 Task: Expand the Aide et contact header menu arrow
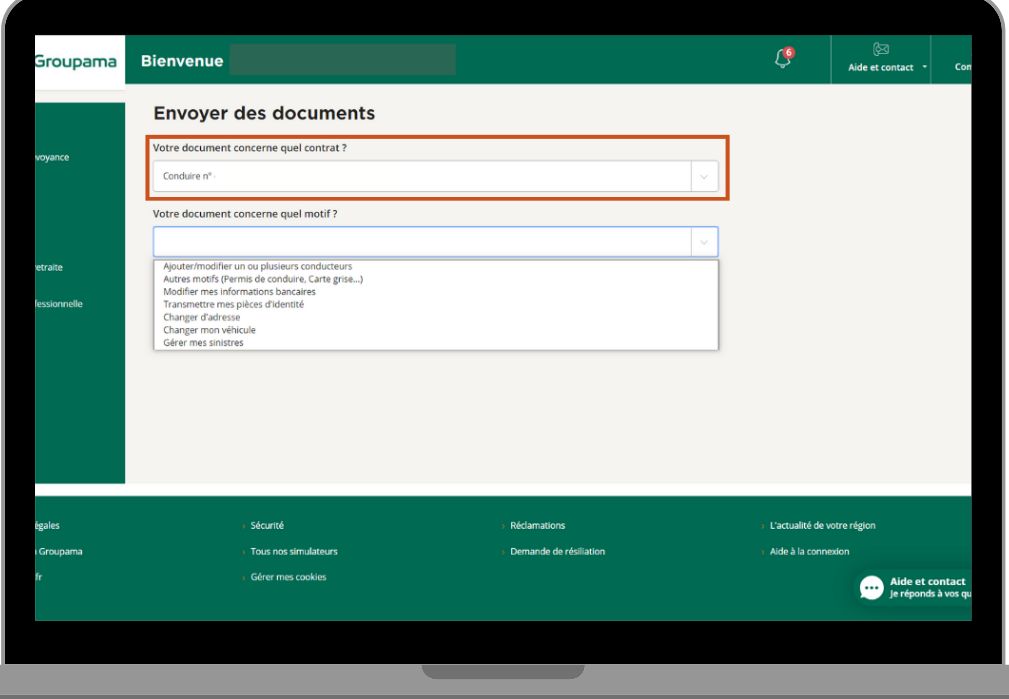click(x=925, y=67)
